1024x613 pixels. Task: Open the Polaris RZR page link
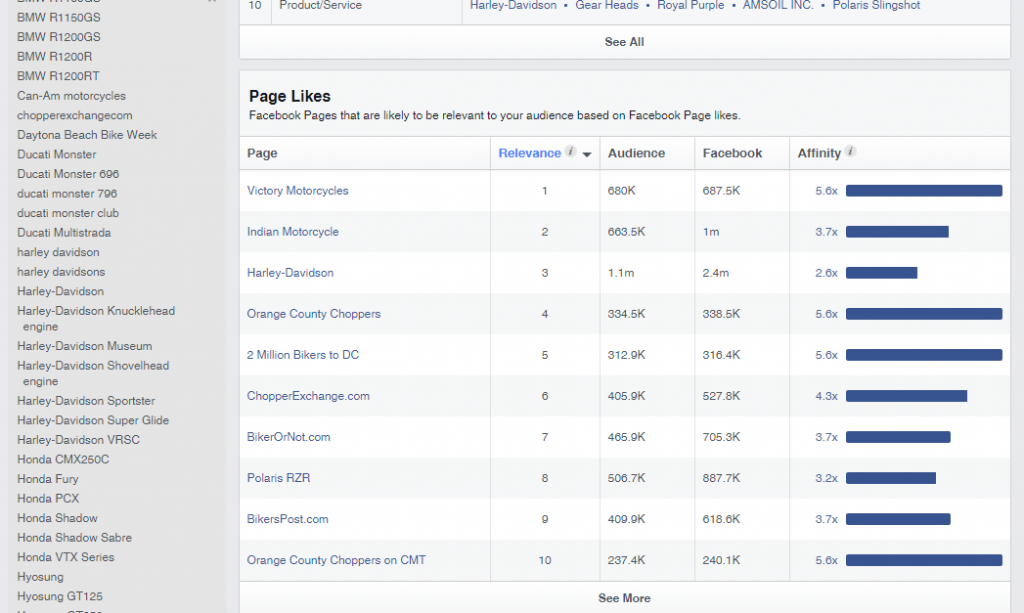pos(278,478)
